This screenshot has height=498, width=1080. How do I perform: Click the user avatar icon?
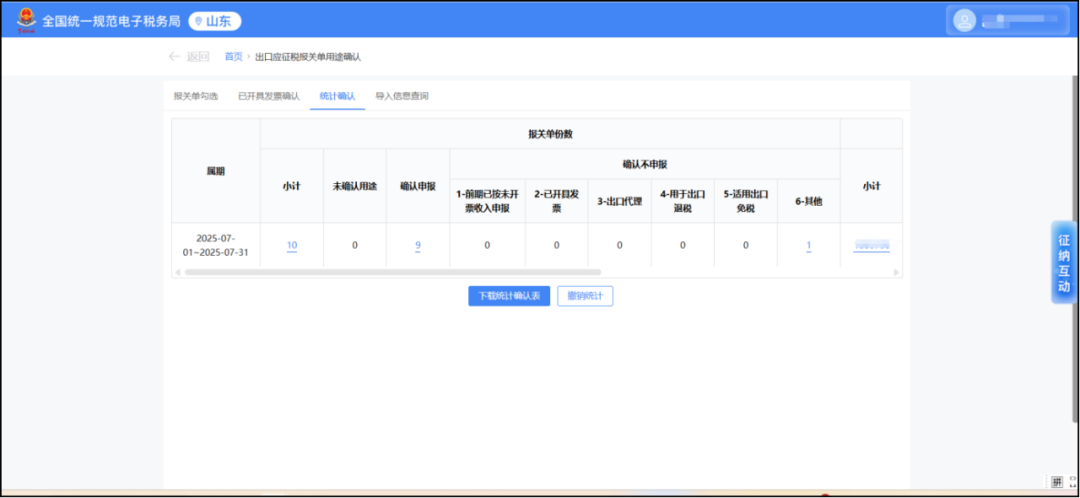coord(964,21)
